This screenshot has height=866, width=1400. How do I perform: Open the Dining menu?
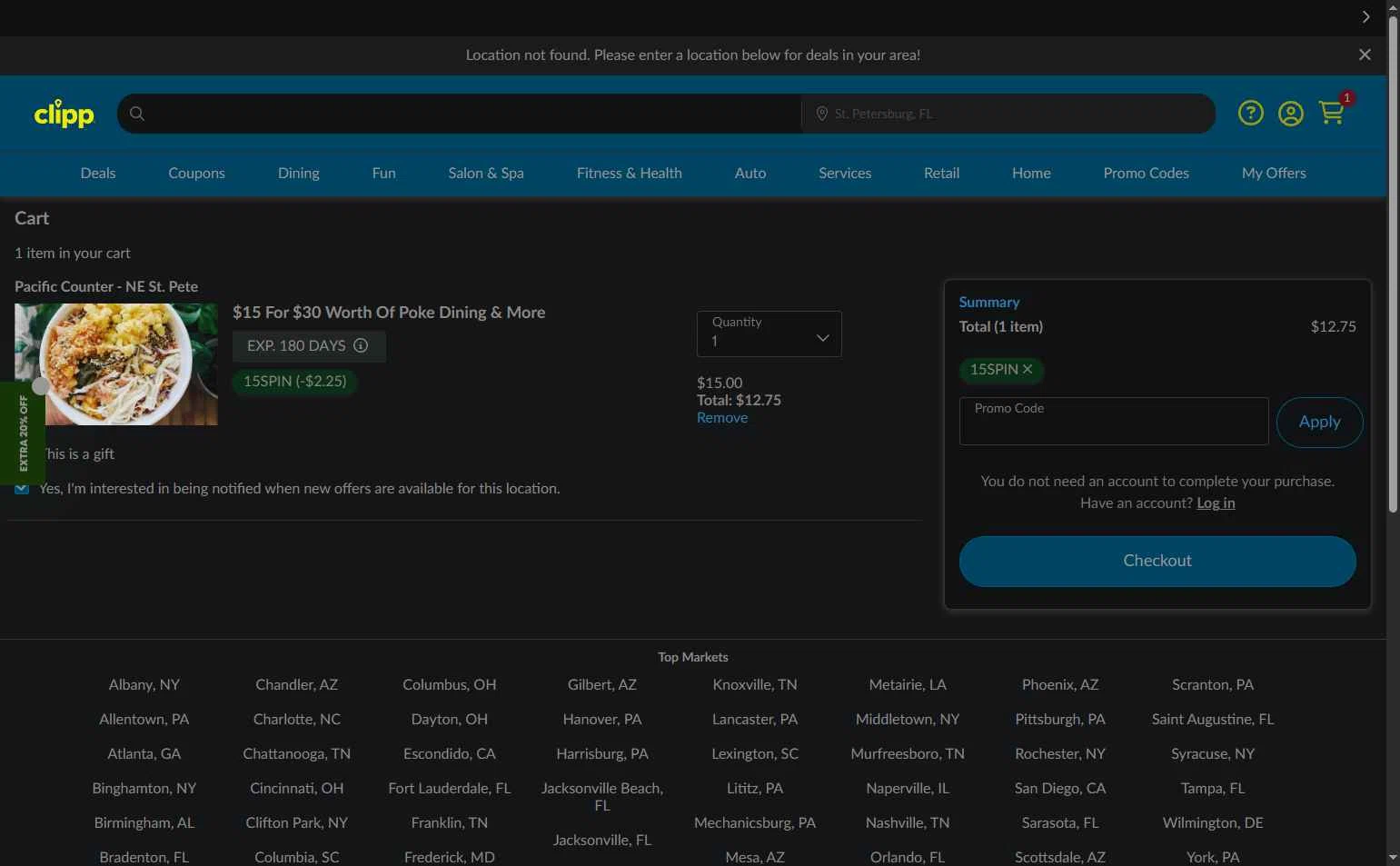tap(299, 173)
